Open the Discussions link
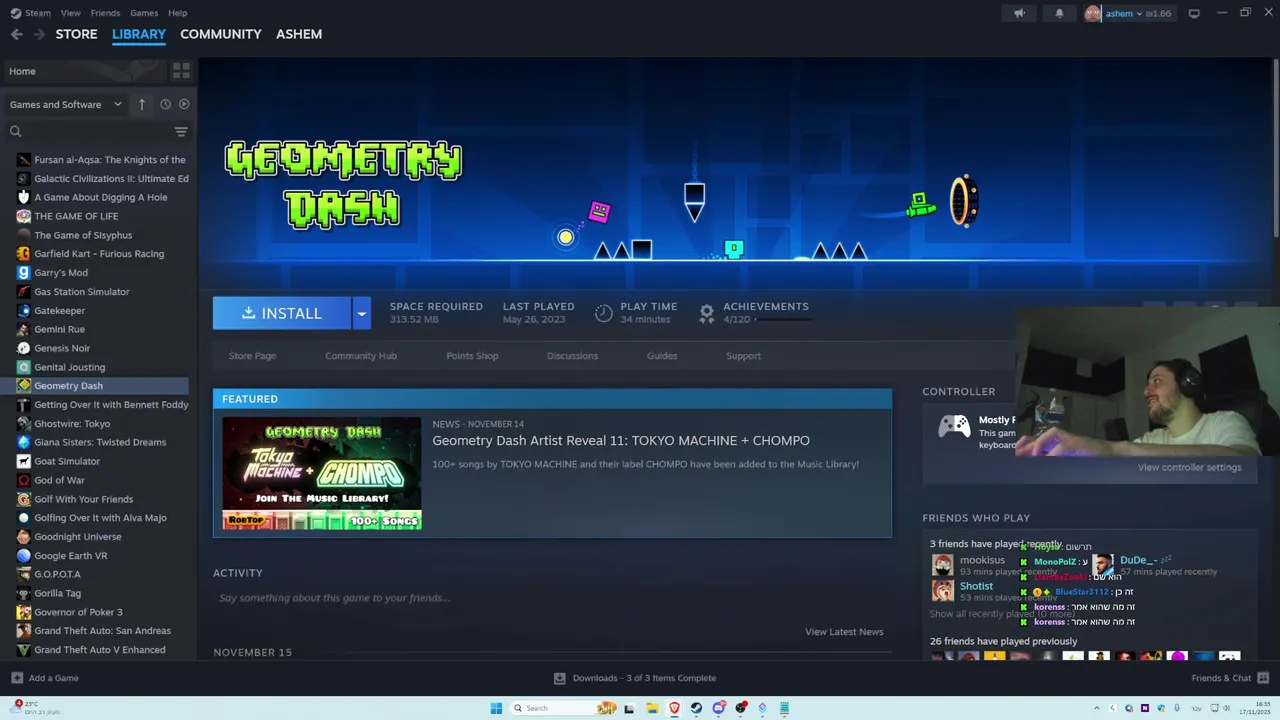1280x720 pixels. (572, 356)
